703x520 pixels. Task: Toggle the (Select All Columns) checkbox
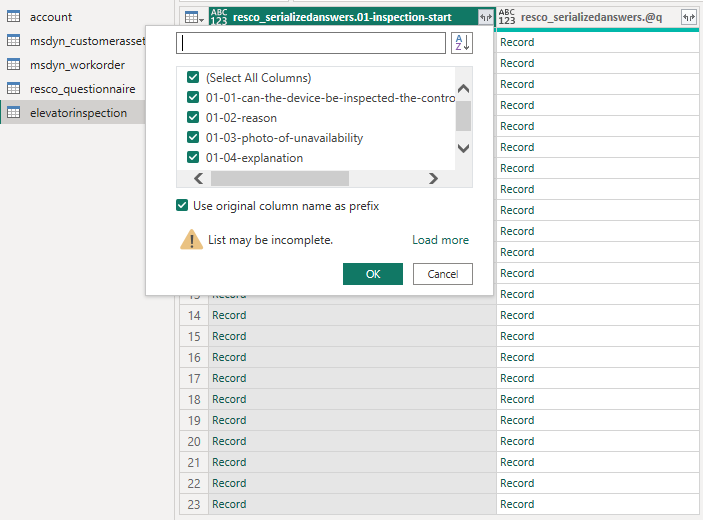(x=193, y=78)
